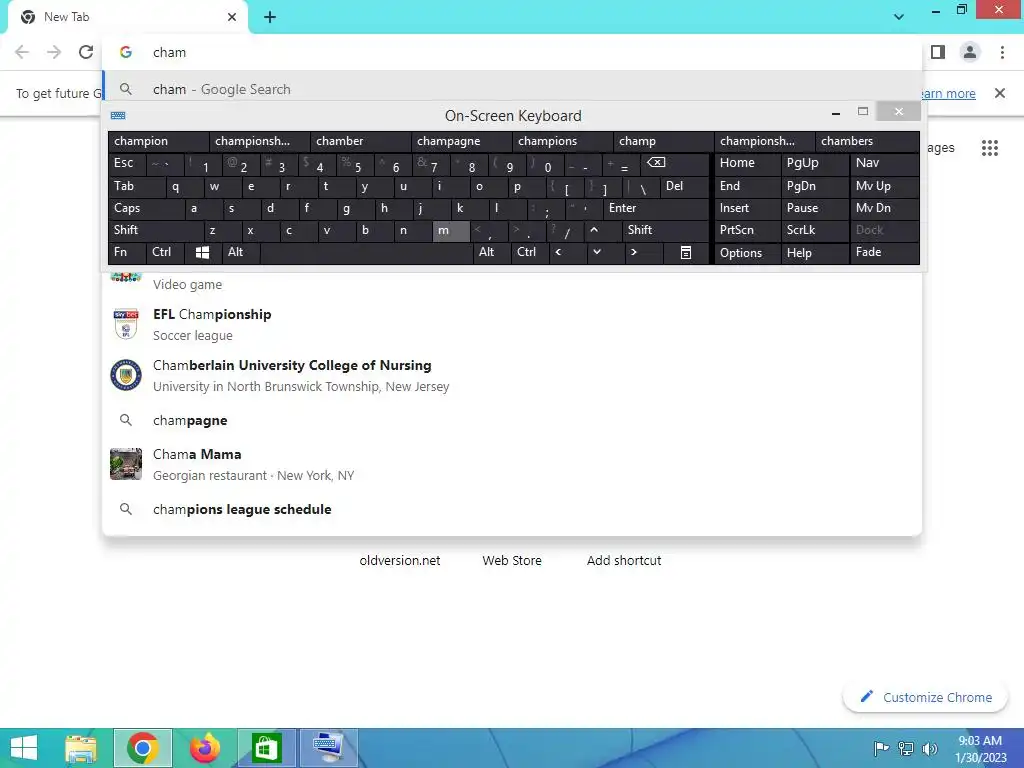Select the EFL Championship suggestion
The image size is (1024, 768).
(513, 325)
